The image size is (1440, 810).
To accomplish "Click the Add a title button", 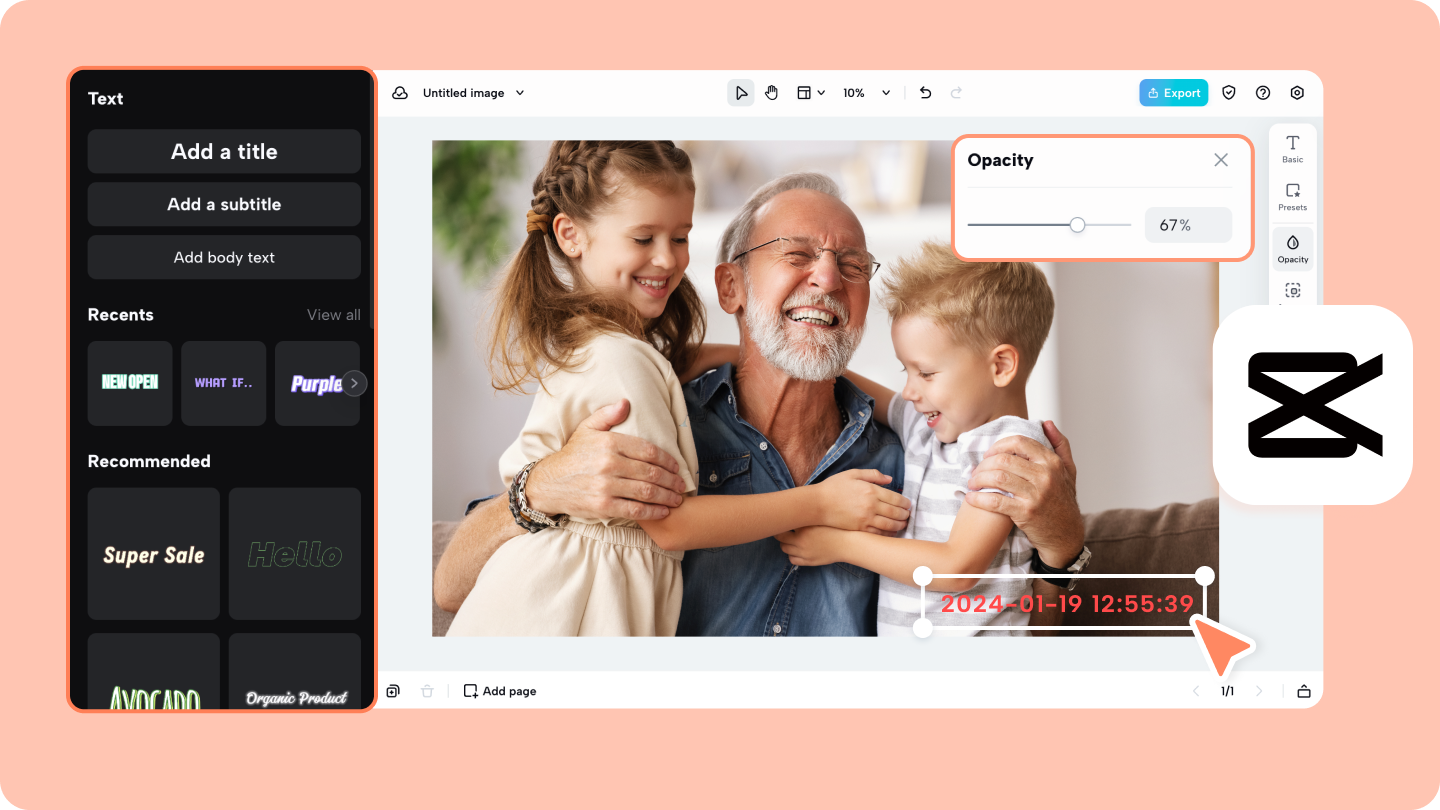I will [223, 151].
